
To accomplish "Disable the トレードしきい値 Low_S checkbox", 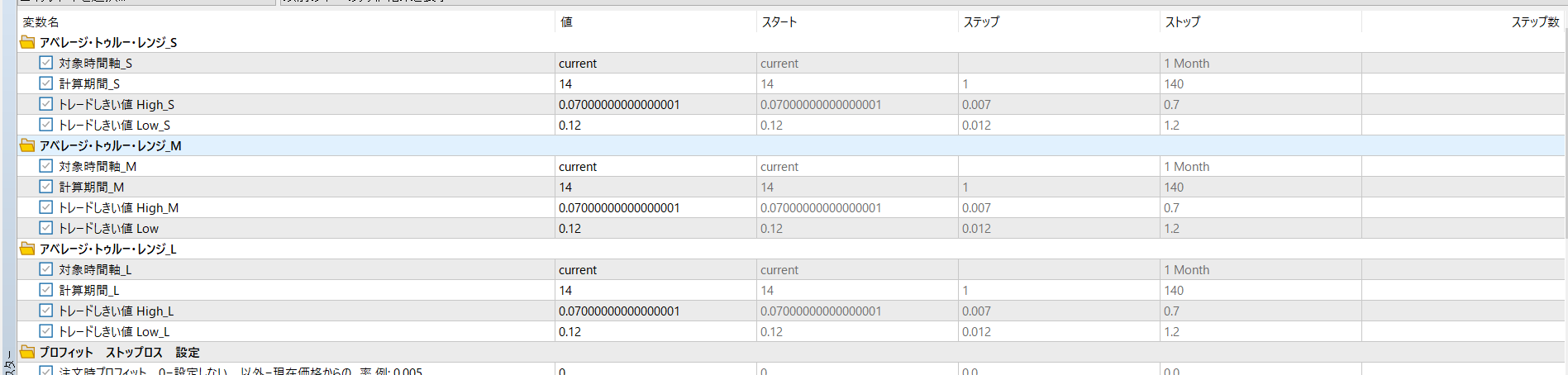I will (46, 125).
